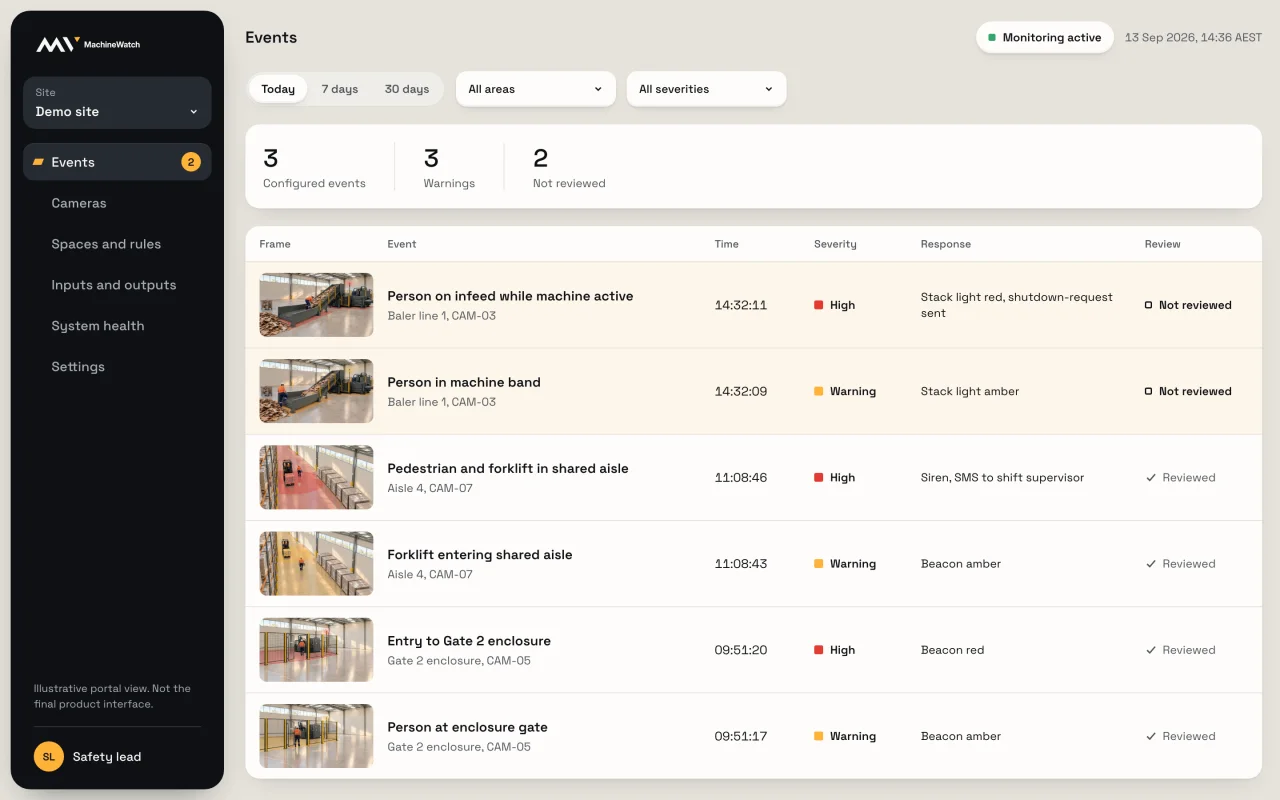Click the Reviewed checkmark for Entry to Gate 2 enclosure
1280x800 pixels.
coord(1151,650)
